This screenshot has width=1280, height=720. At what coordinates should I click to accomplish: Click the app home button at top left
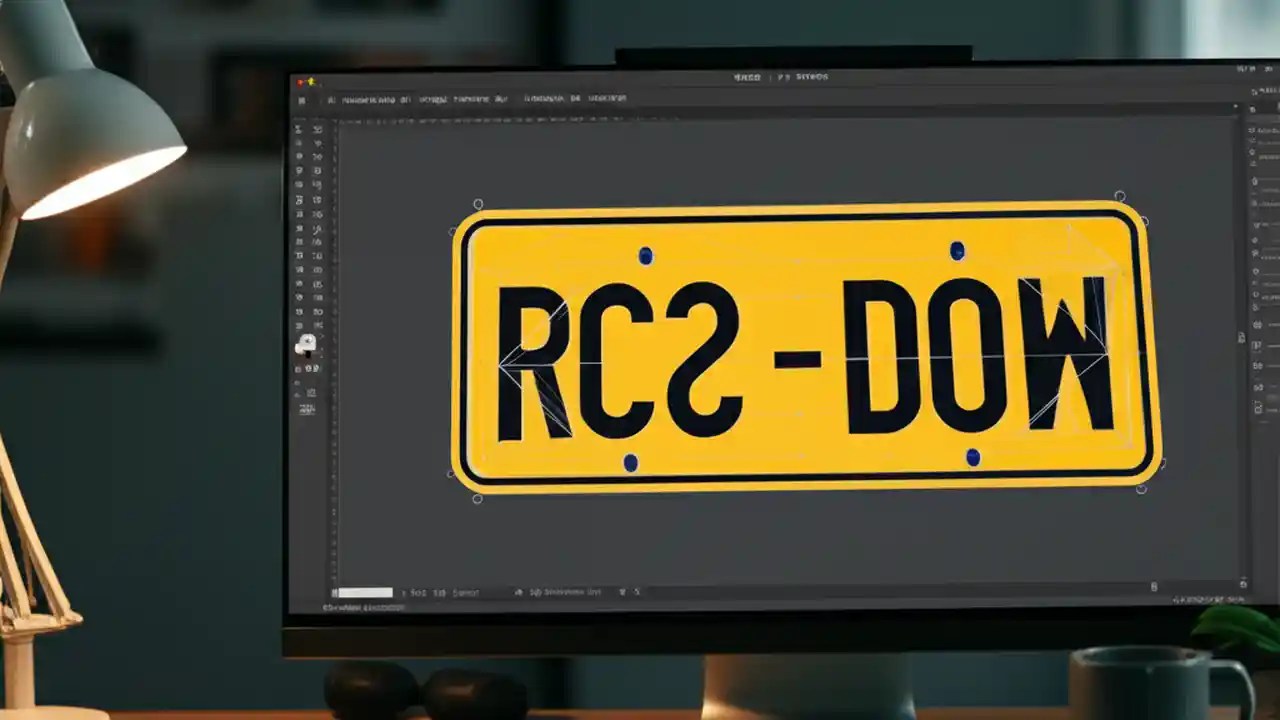(x=303, y=99)
